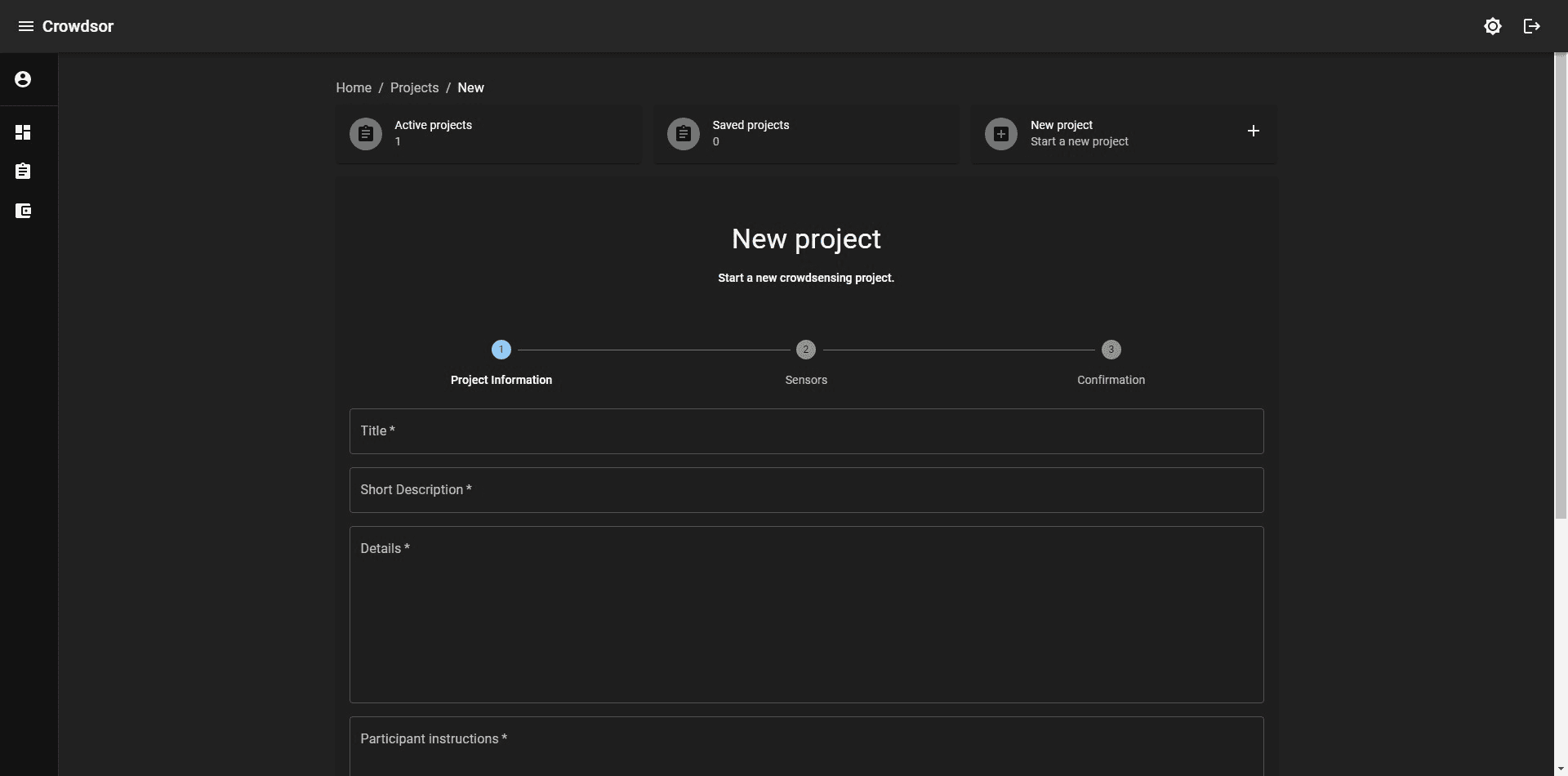This screenshot has width=1568, height=776.
Task: Go to Home breadcrumb link
Action: (353, 87)
